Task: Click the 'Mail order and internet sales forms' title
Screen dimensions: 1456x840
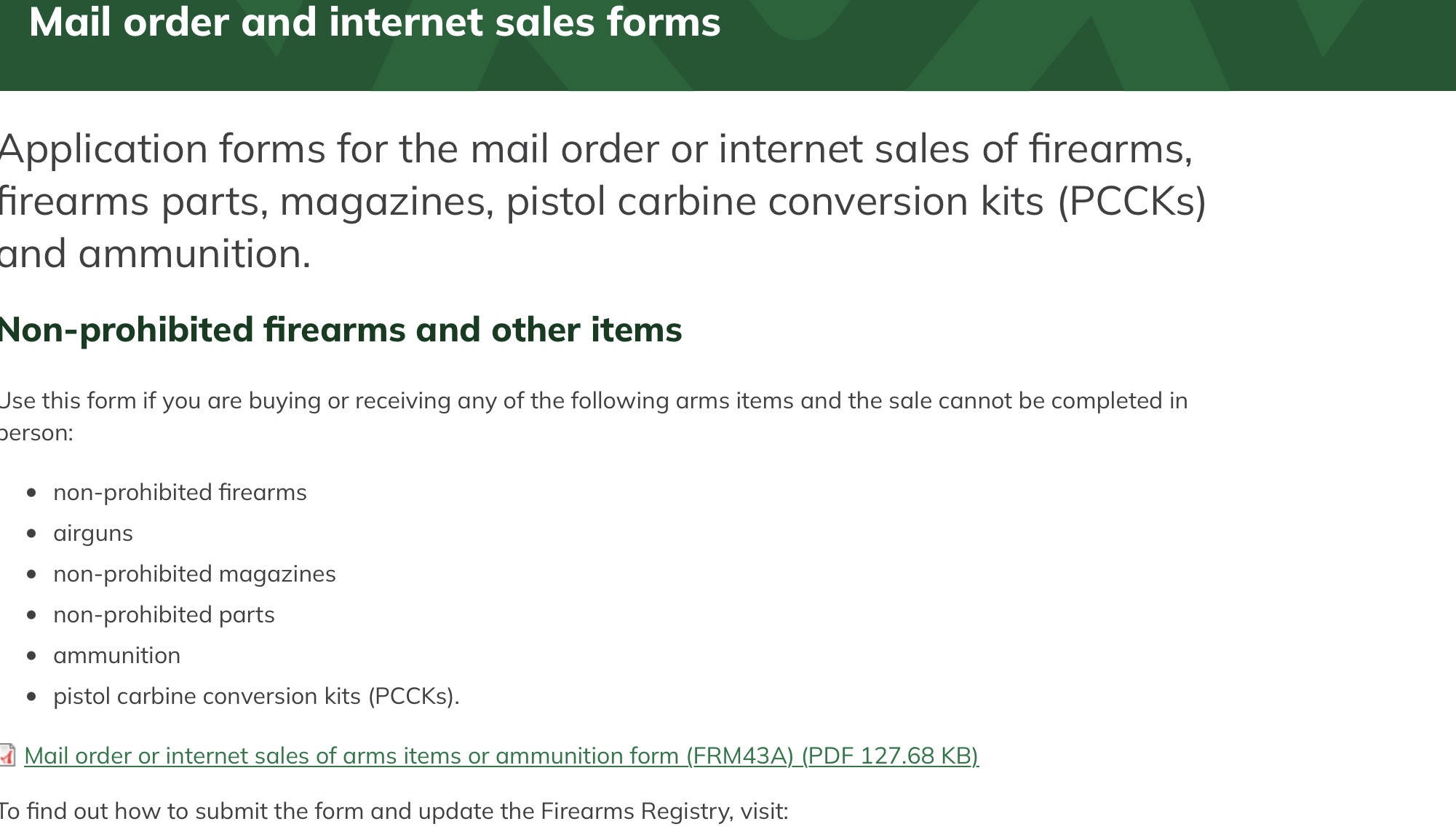Action: pyautogui.click(x=375, y=22)
